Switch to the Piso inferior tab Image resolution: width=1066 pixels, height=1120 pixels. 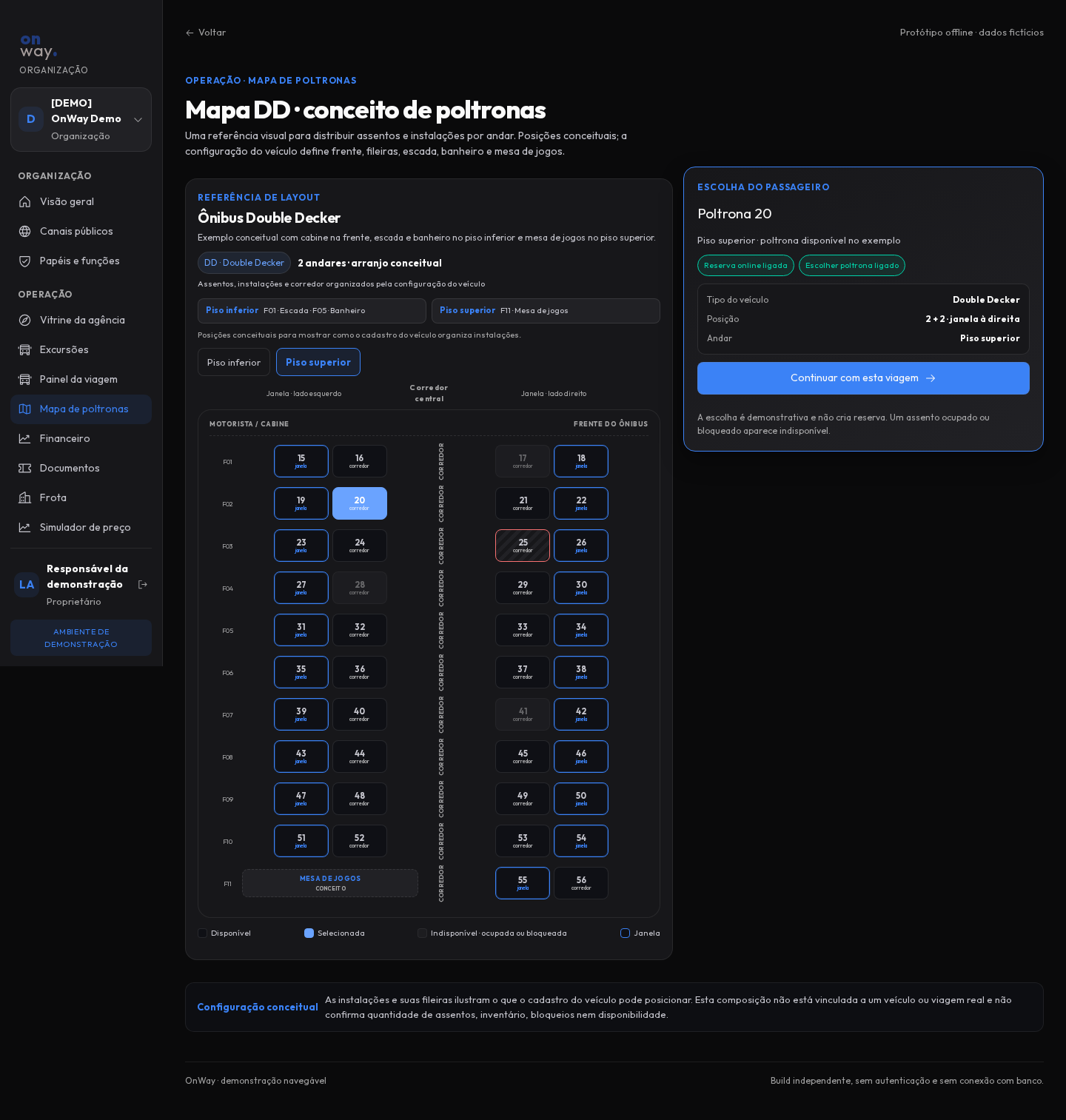[x=234, y=362]
